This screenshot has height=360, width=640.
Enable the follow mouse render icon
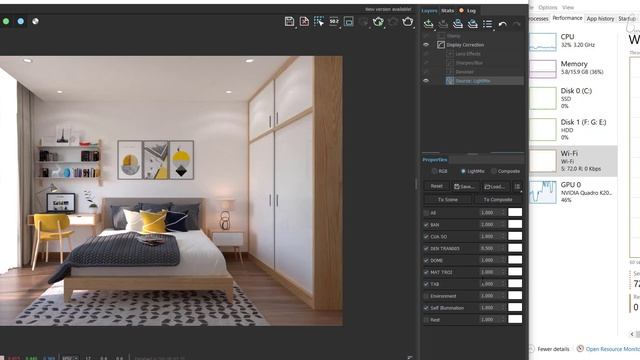pyautogui.click(x=319, y=21)
